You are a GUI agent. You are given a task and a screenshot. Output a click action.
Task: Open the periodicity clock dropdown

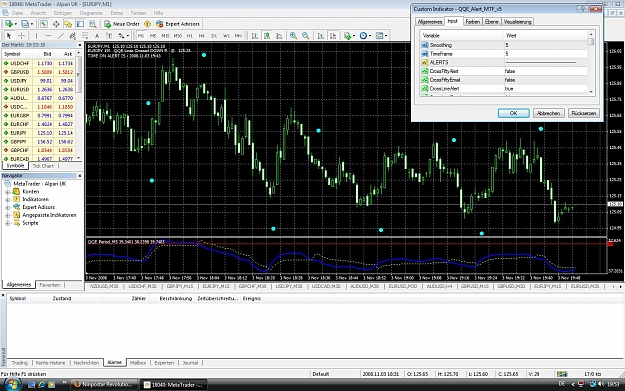pyautogui.click(x=365, y=36)
